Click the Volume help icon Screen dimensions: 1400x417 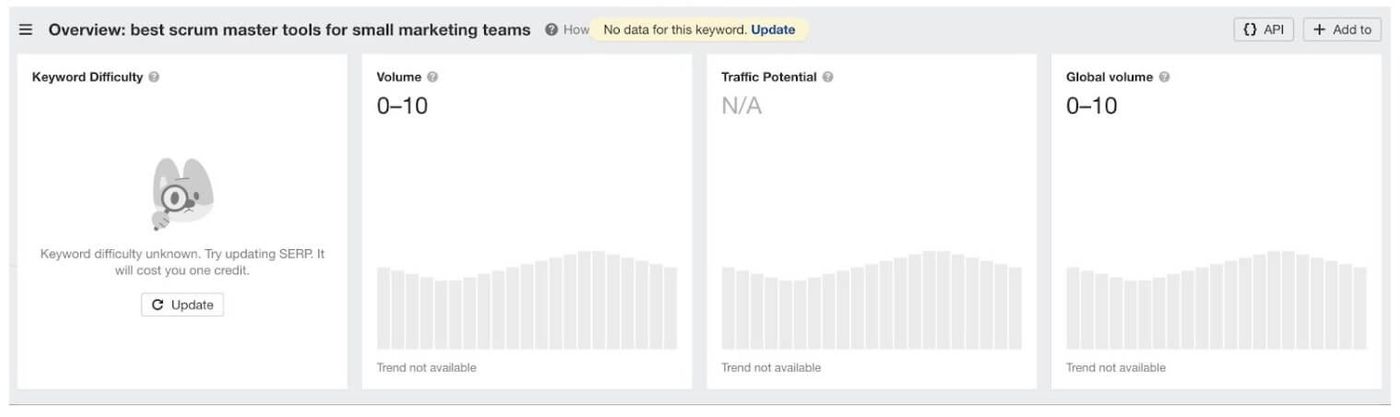(x=432, y=77)
